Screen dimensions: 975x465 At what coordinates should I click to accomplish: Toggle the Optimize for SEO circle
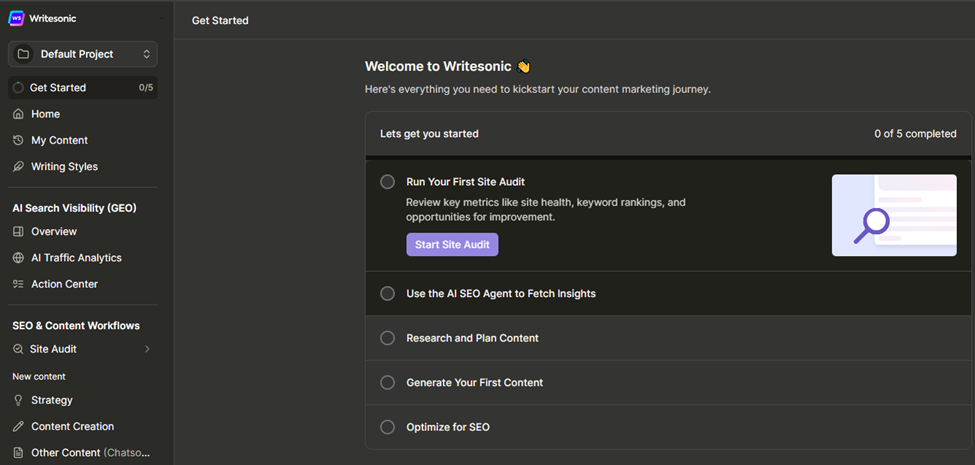[387, 427]
